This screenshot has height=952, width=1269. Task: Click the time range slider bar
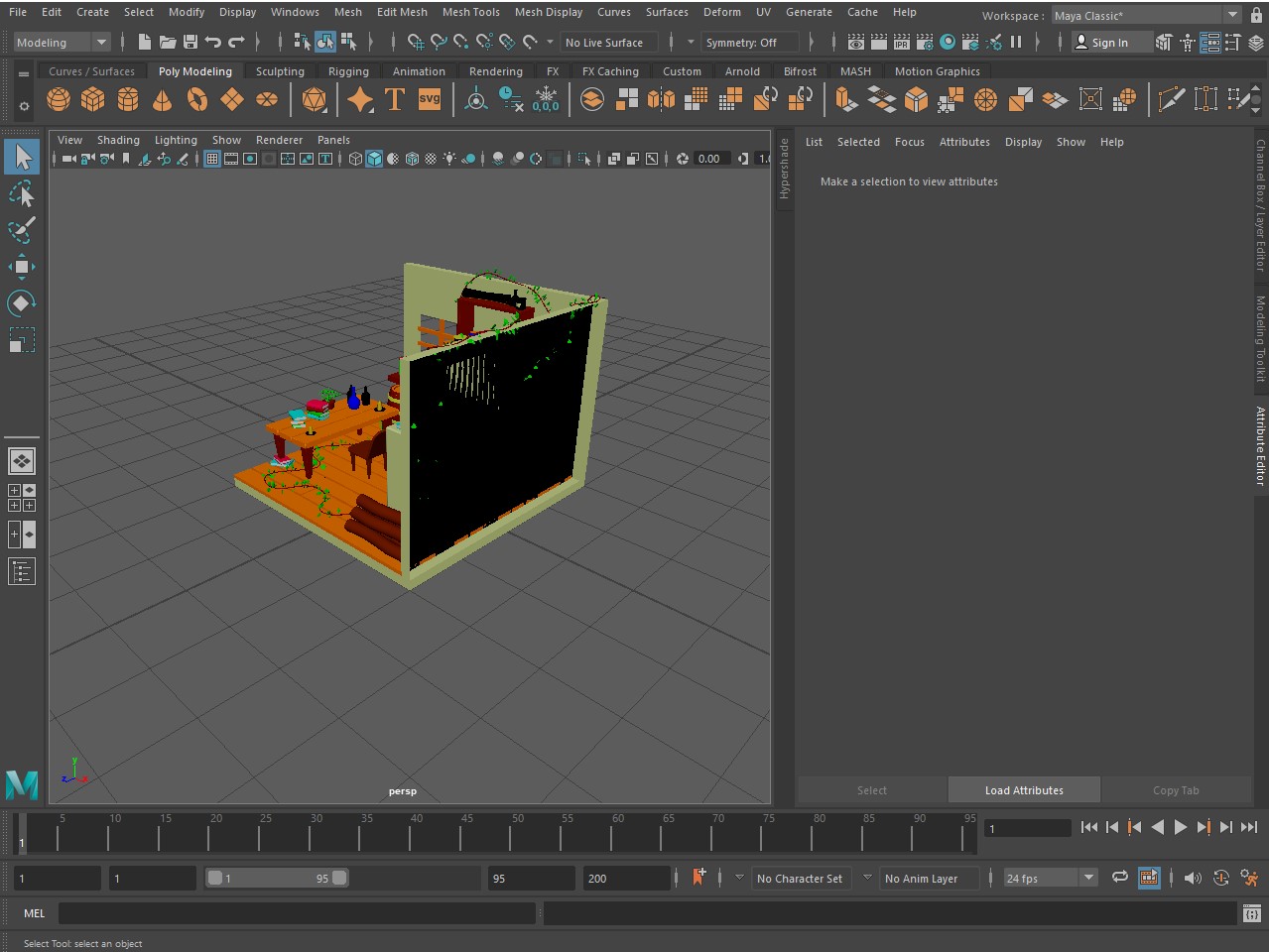278,879
